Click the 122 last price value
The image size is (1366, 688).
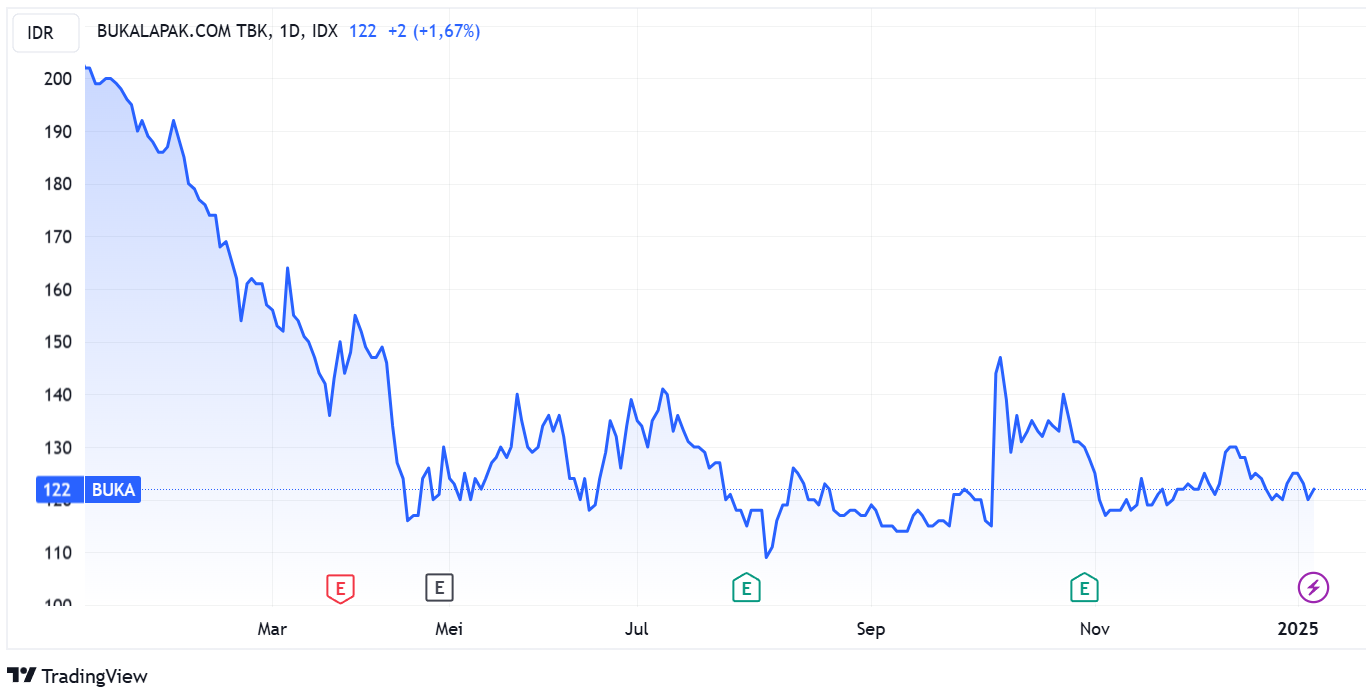363,31
